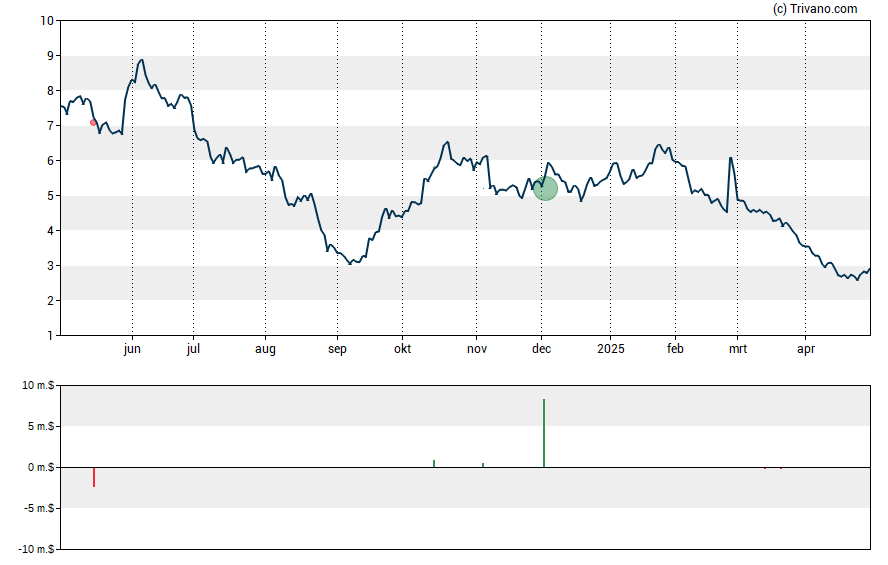Click the '1' price axis label

tap(50, 336)
